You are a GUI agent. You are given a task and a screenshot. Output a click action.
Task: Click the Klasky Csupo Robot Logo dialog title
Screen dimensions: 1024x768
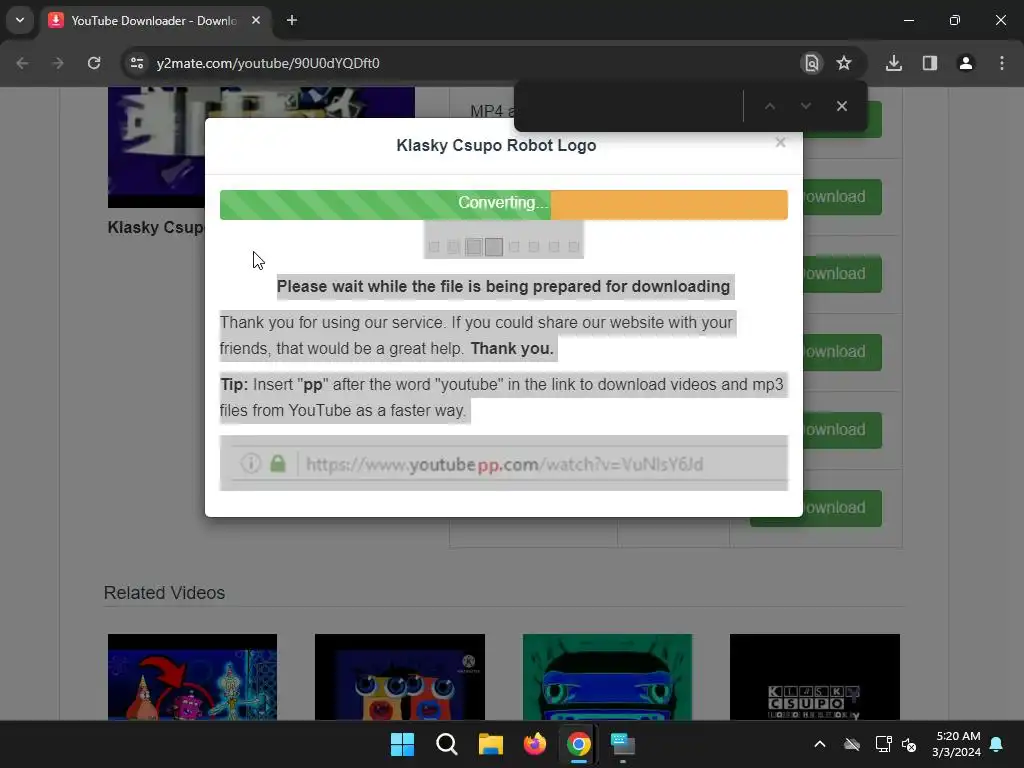[x=496, y=145]
